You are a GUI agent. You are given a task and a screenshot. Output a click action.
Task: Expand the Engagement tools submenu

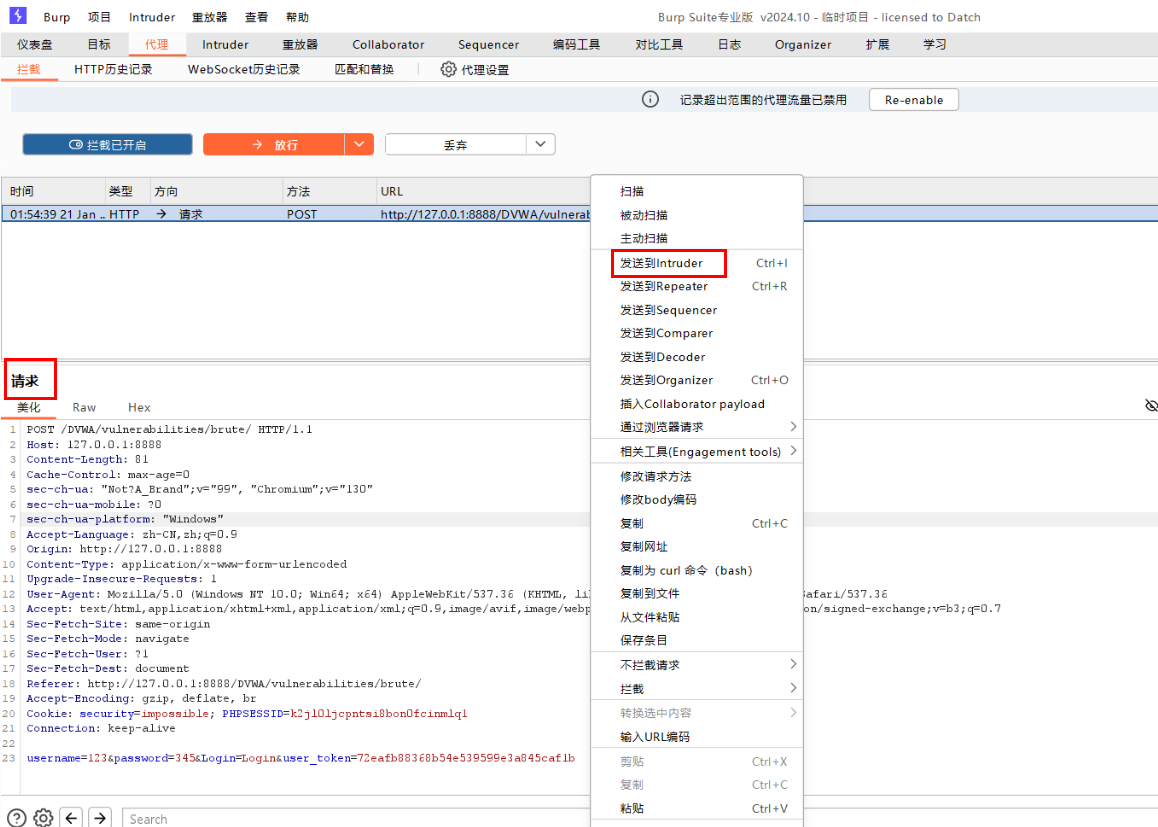tap(793, 450)
